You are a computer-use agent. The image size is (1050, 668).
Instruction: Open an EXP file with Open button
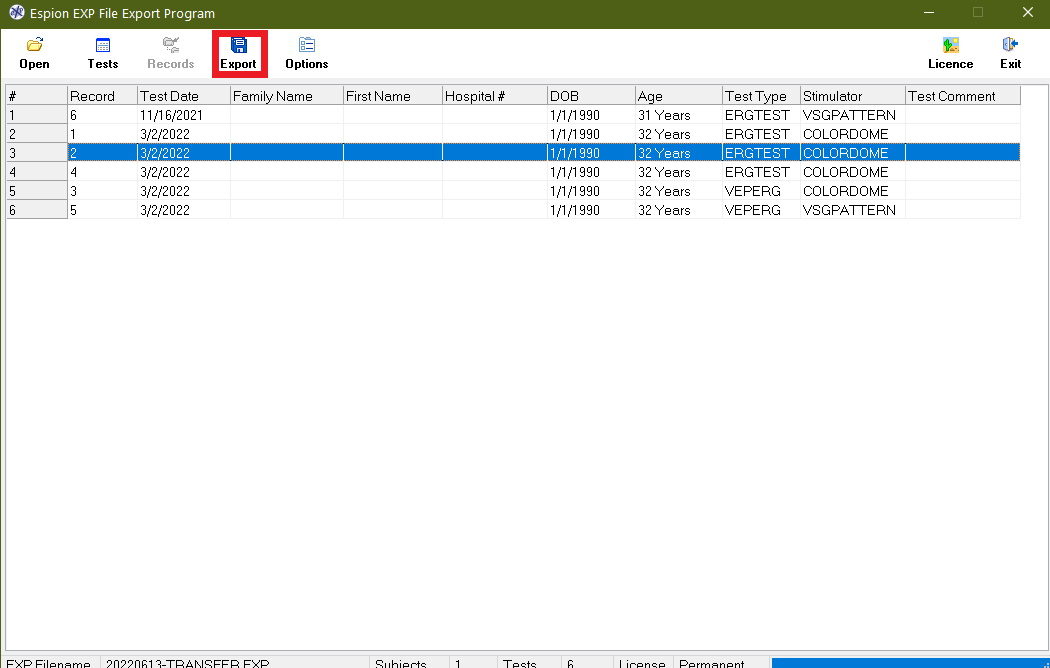coord(34,54)
